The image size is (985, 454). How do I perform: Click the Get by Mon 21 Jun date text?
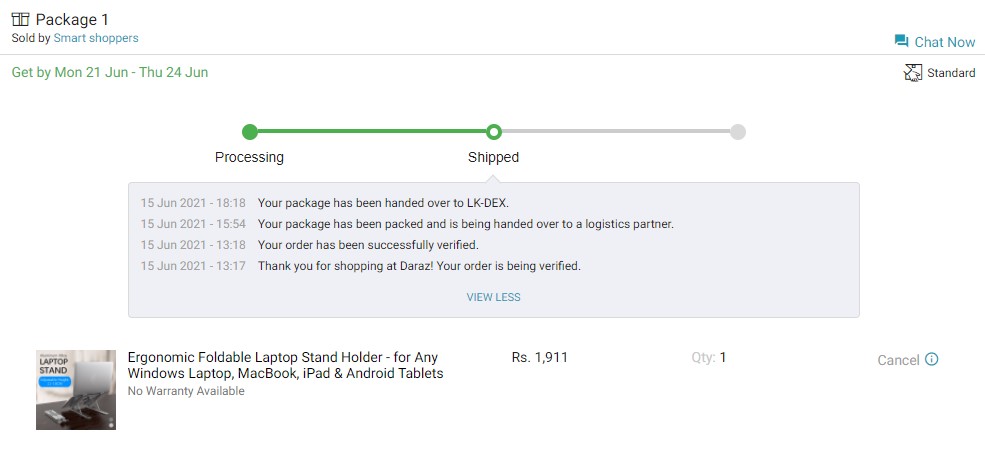[110, 72]
